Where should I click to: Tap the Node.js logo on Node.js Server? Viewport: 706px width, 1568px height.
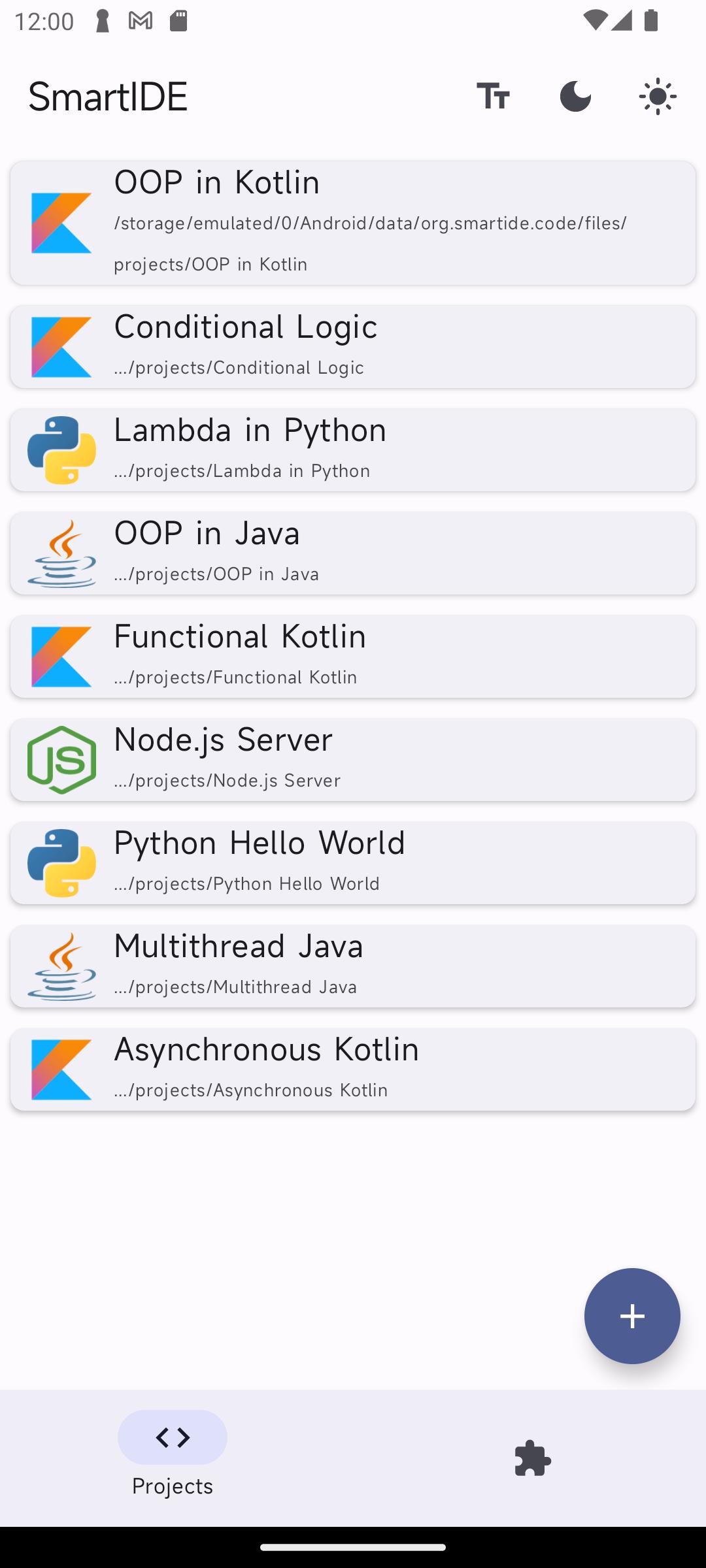pos(61,760)
